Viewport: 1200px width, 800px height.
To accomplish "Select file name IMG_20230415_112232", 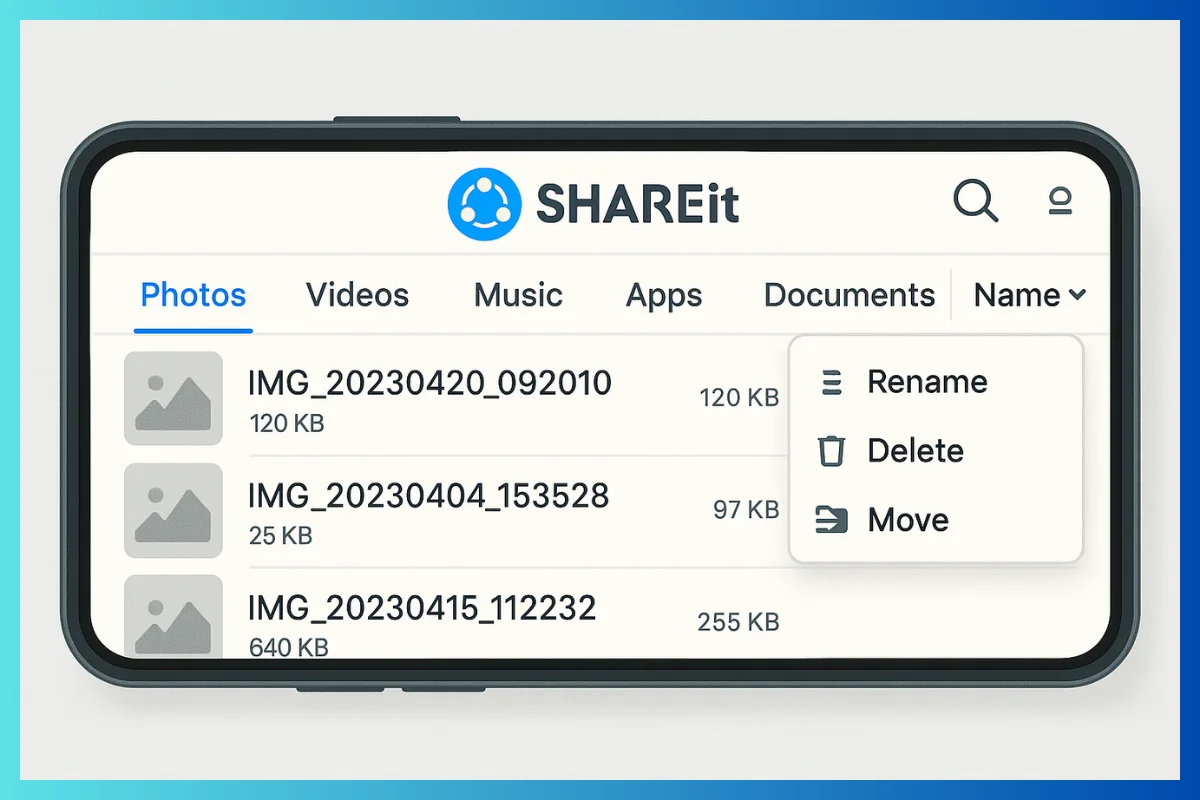I will coord(422,608).
